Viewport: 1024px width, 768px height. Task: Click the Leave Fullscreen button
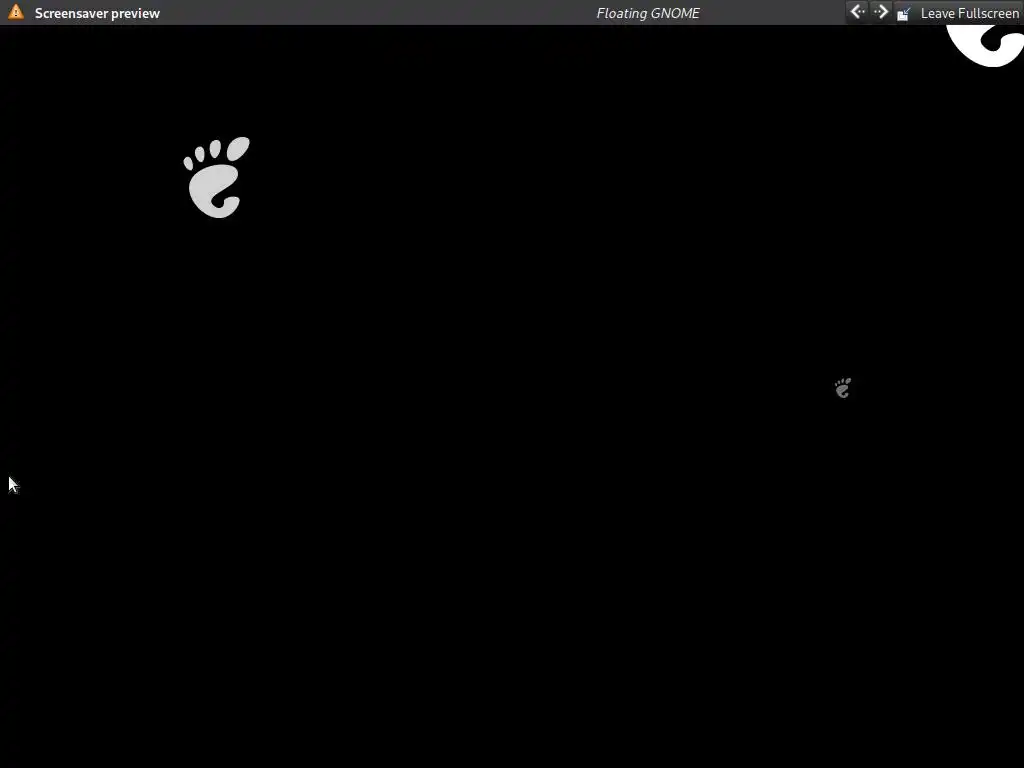(957, 13)
